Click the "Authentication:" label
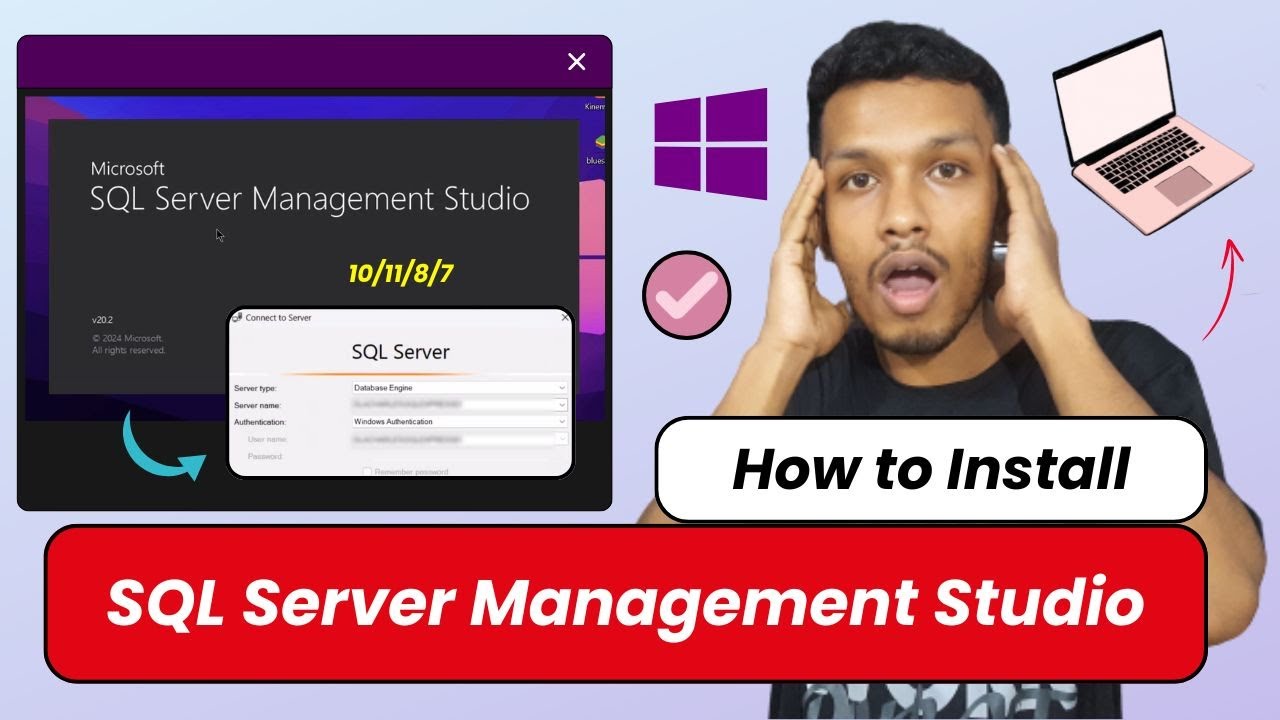Viewport: 1280px width, 720px height. coord(260,422)
